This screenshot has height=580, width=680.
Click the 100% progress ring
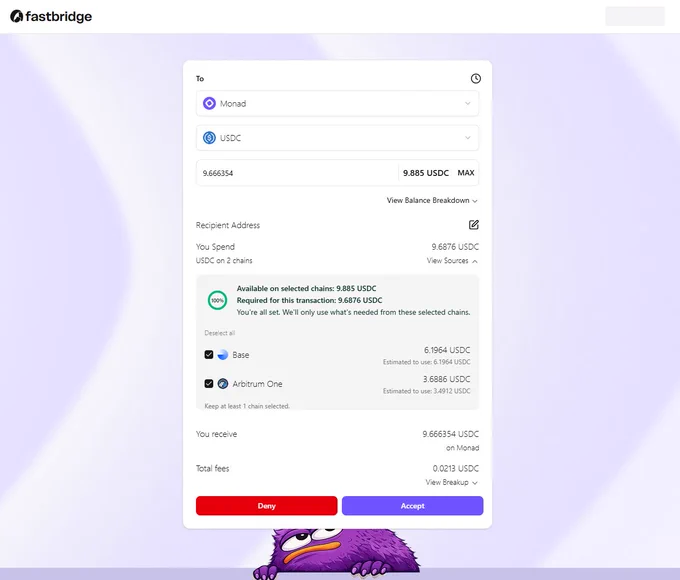217,300
